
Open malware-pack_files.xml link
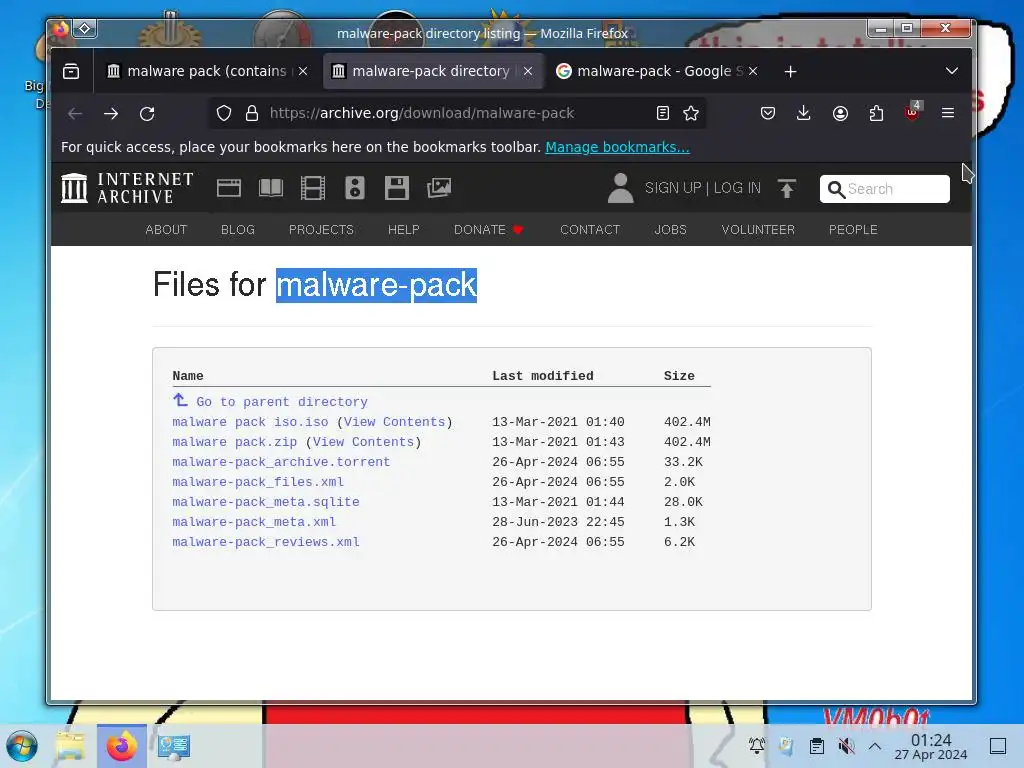click(x=258, y=482)
